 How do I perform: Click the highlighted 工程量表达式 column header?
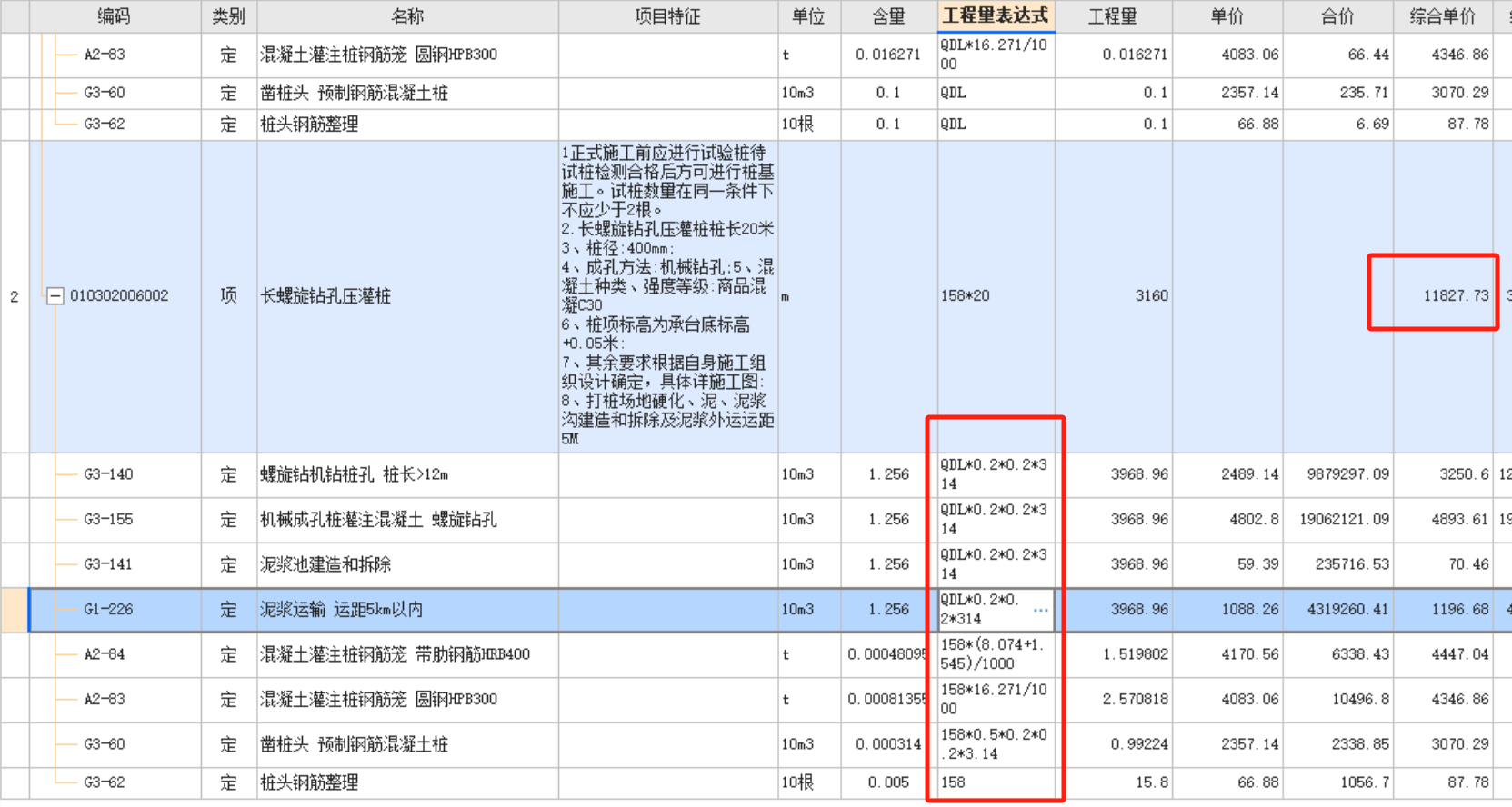click(x=996, y=15)
